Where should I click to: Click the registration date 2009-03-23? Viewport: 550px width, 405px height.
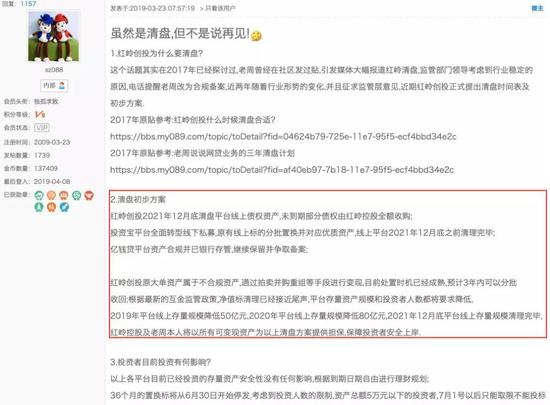[52, 142]
